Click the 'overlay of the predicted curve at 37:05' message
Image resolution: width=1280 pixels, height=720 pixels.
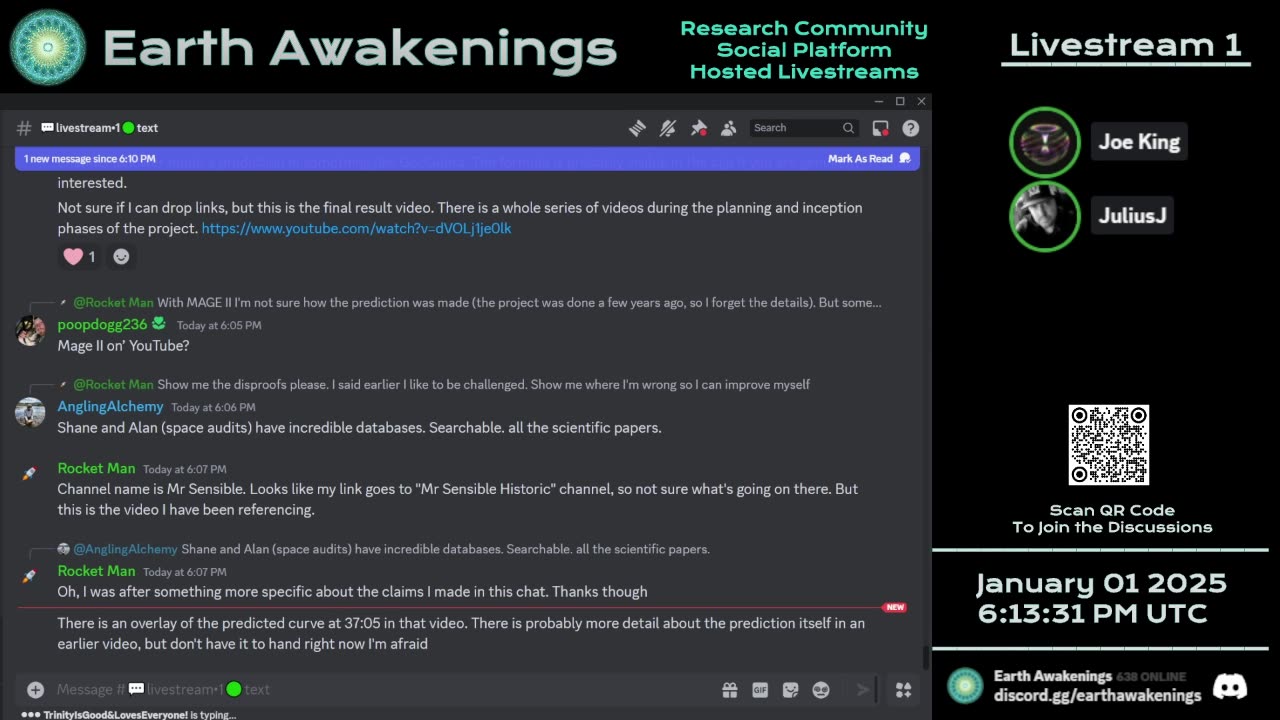(x=461, y=633)
